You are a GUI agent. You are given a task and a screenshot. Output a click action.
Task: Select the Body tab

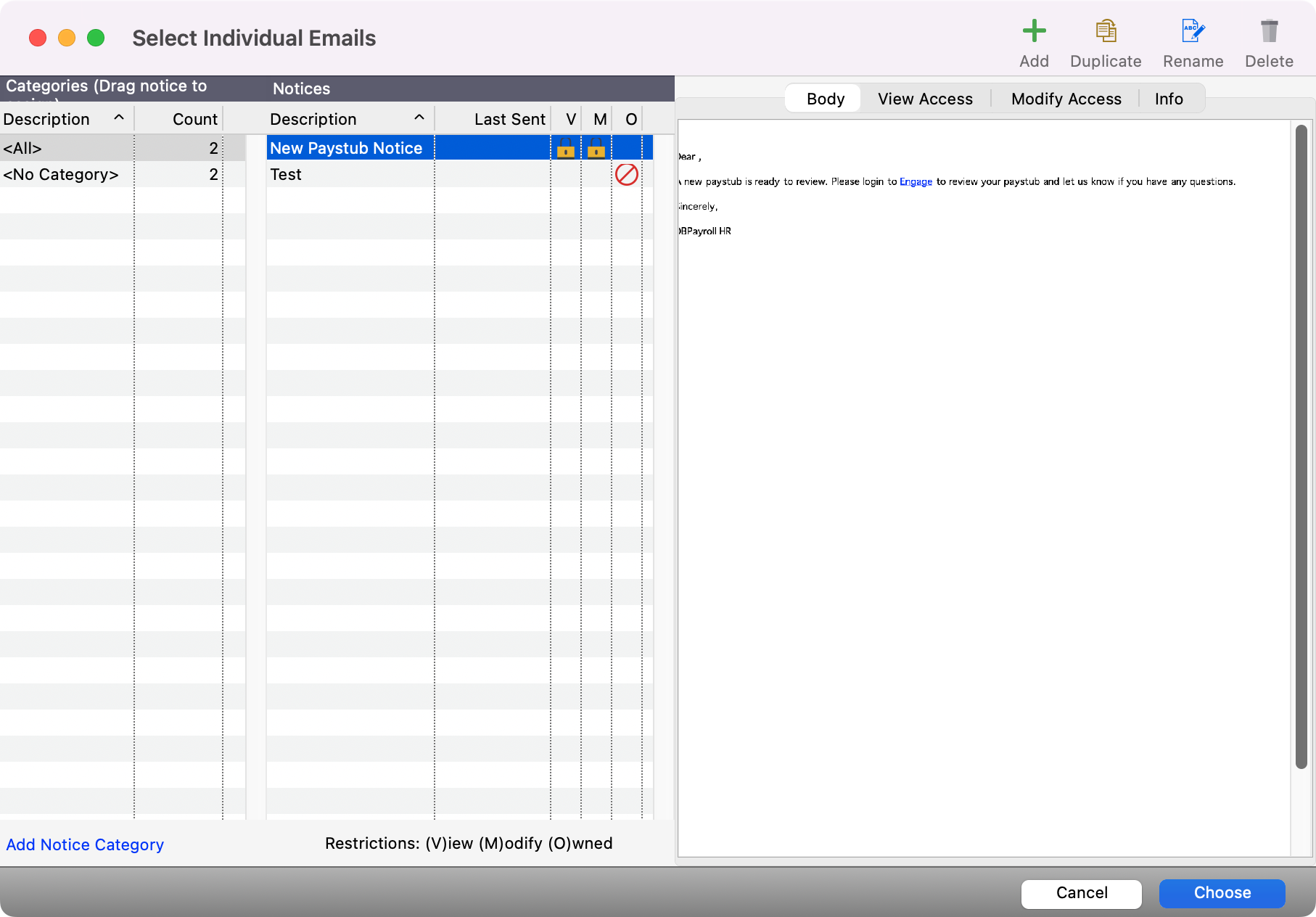pyautogui.click(x=825, y=99)
